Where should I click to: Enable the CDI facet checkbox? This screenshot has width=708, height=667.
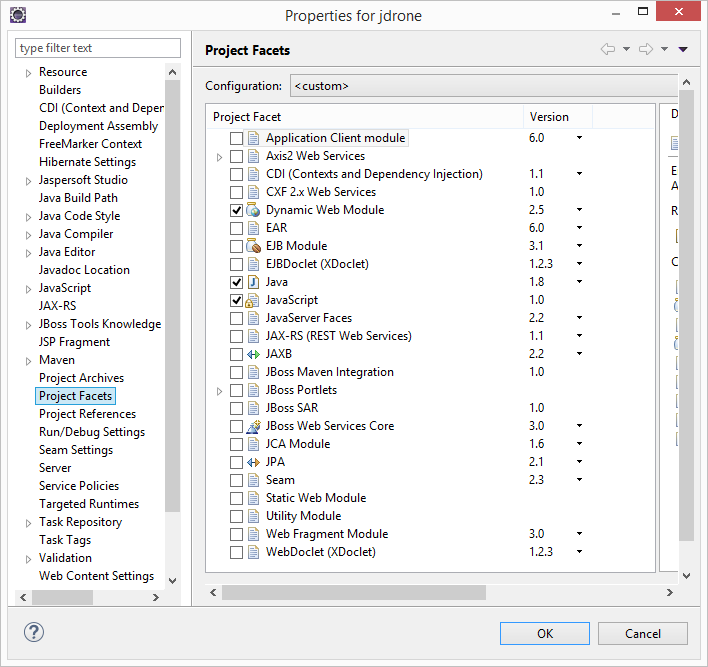coord(236,174)
